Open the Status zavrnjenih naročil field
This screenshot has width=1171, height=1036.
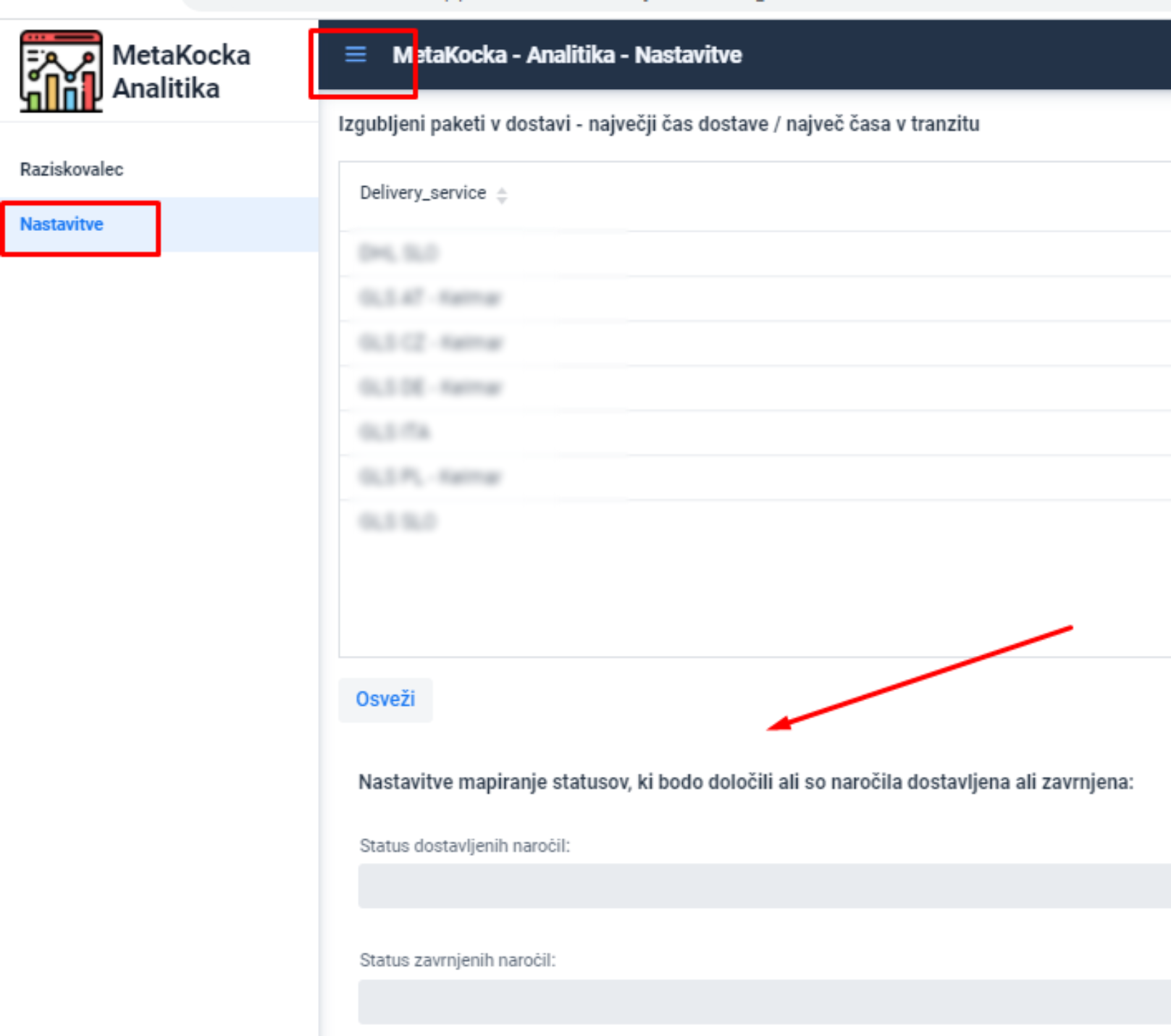point(764,1001)
